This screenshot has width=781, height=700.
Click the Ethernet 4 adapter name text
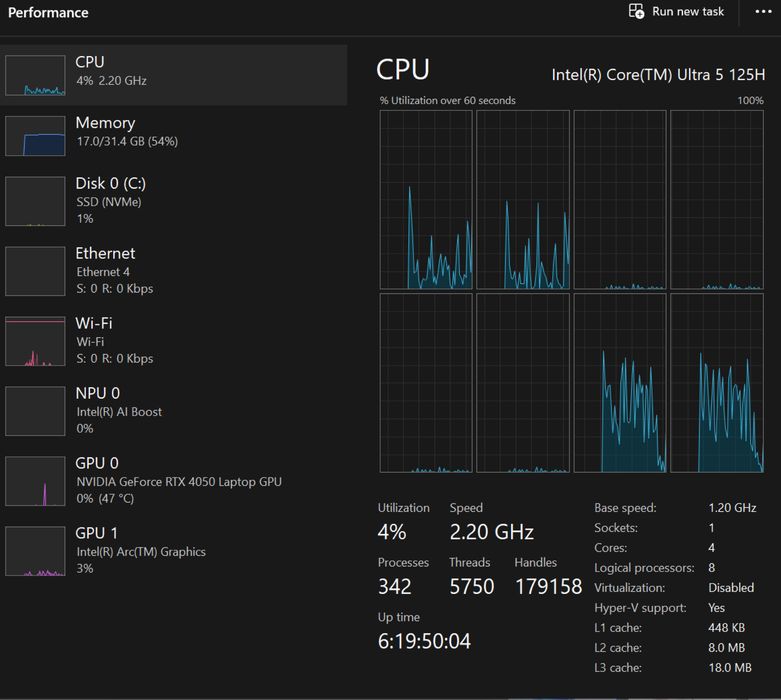(103, 272)
